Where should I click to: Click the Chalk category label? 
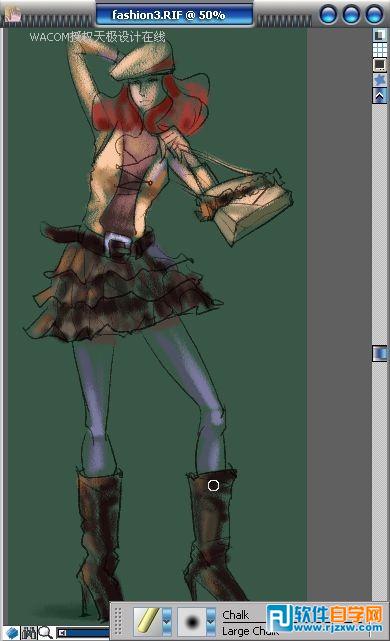click(235, 614)
